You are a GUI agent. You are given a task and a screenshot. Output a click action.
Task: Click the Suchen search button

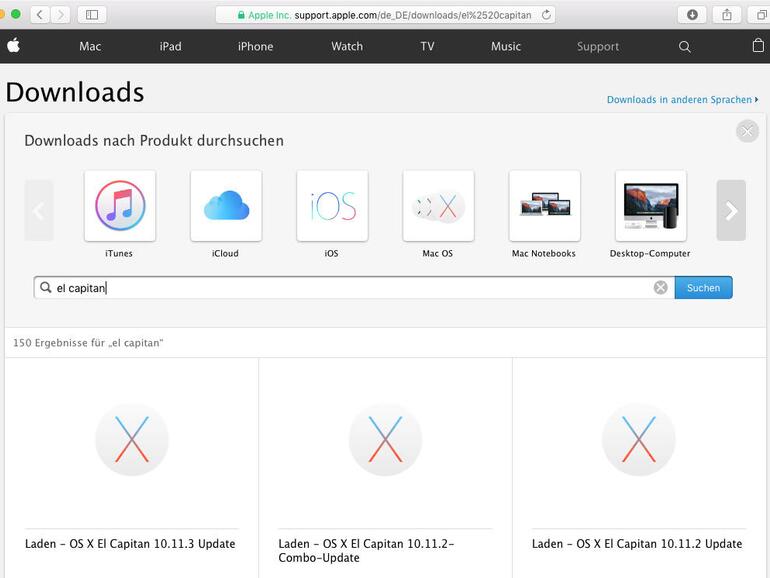coord(703,288)
